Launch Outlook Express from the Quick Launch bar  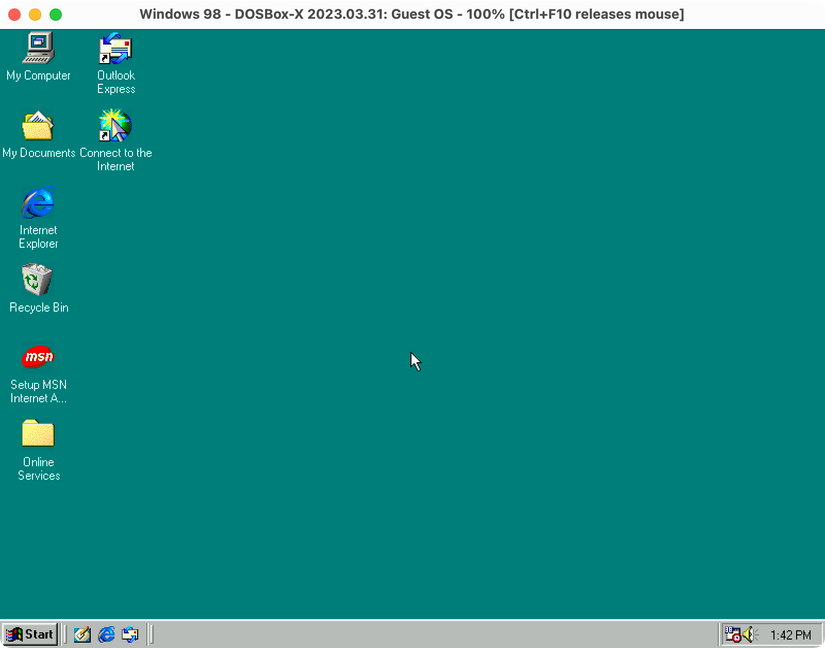pos(131,634)
